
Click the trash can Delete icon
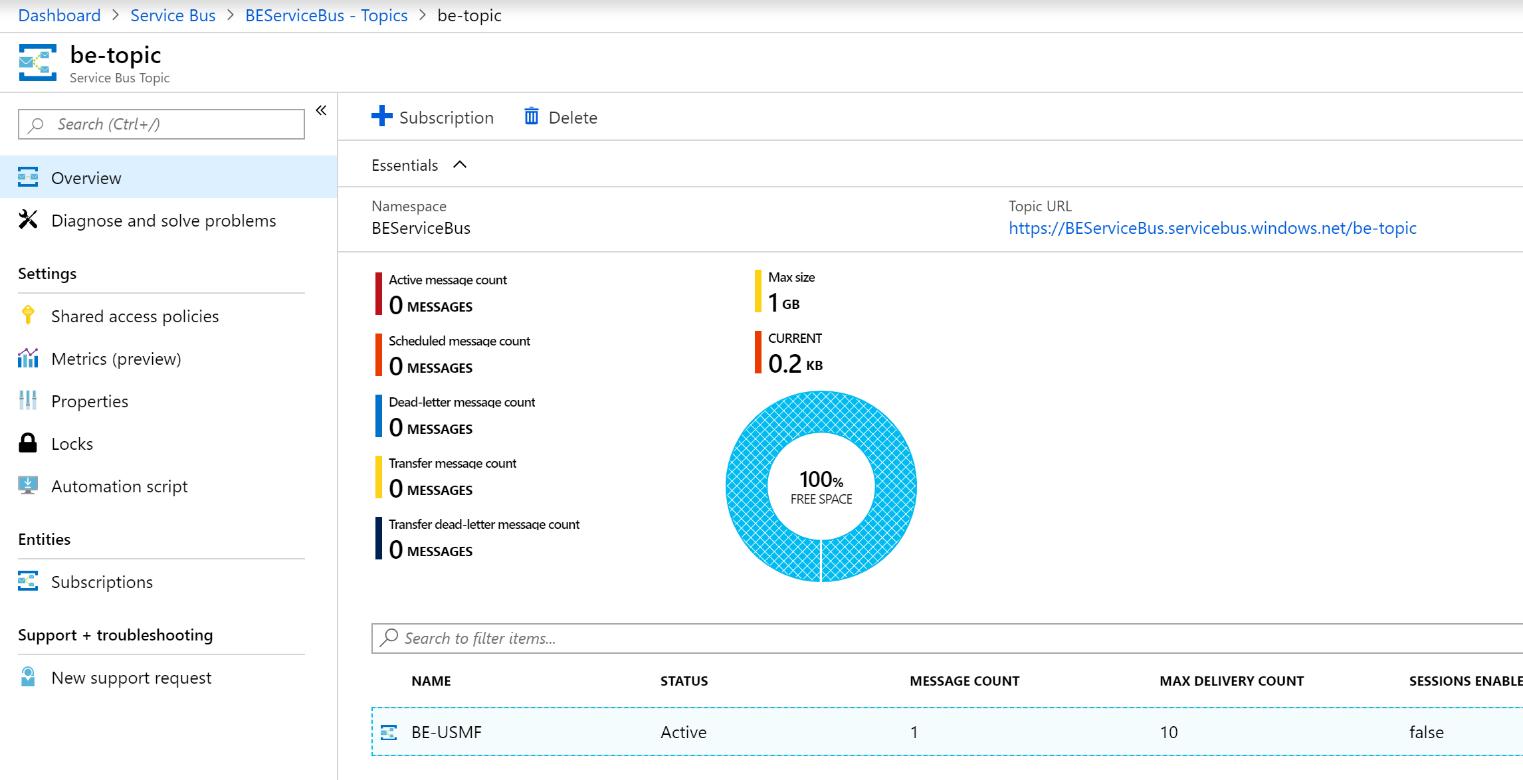point(532,117)
